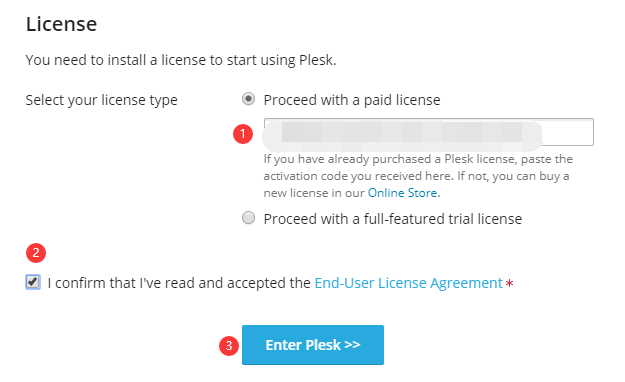
Task: Click the "Select your license type" label
Action: pos(101,100)
